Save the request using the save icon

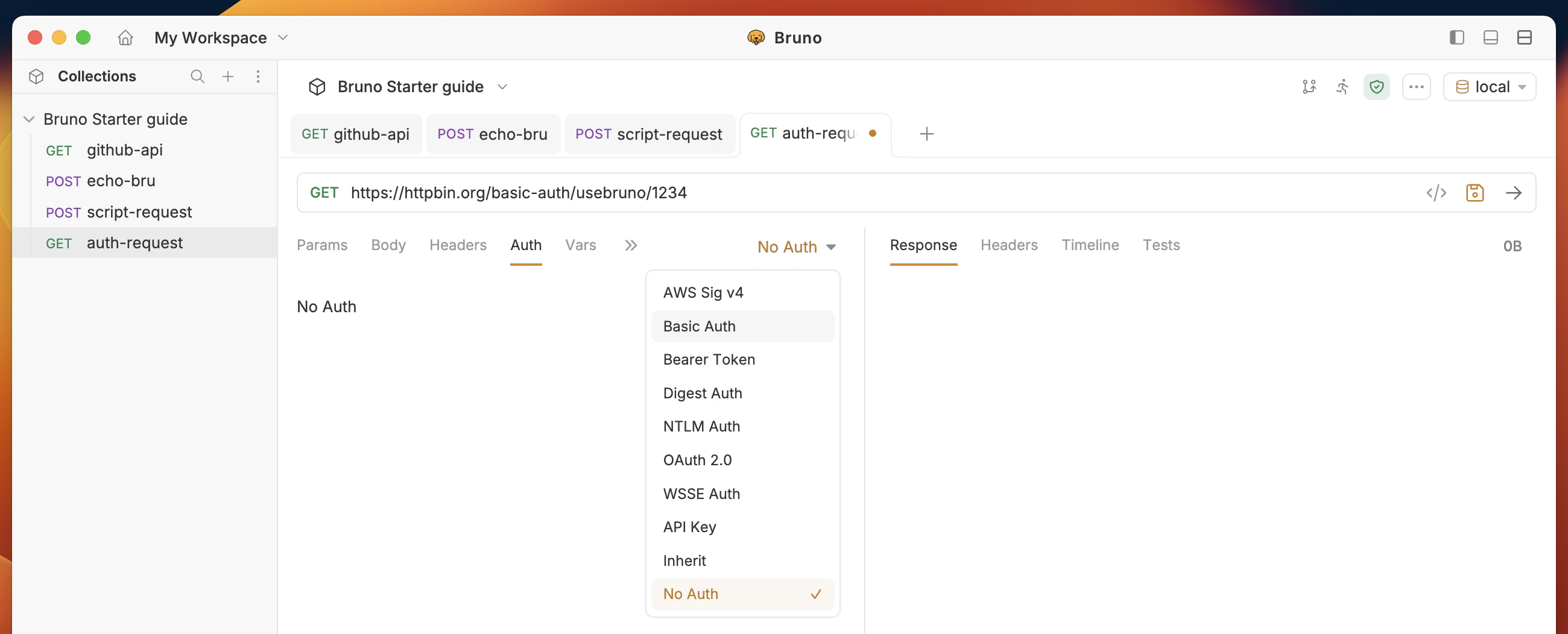click(1475, 193)
